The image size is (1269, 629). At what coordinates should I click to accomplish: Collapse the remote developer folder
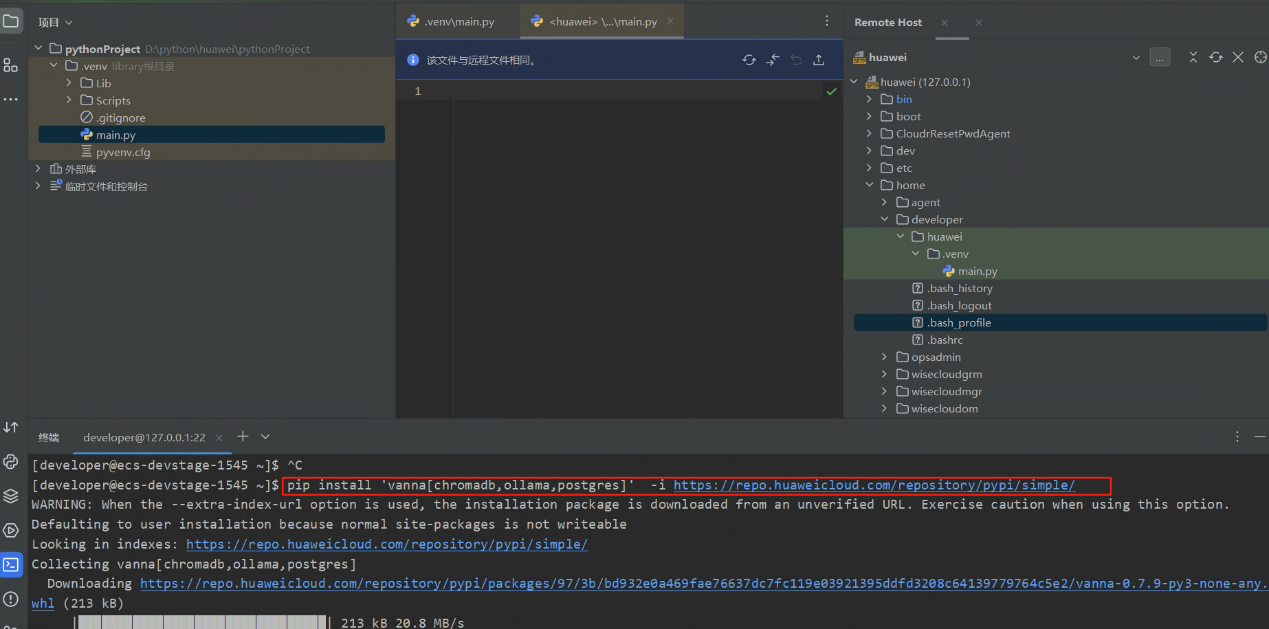click(885, 219)
